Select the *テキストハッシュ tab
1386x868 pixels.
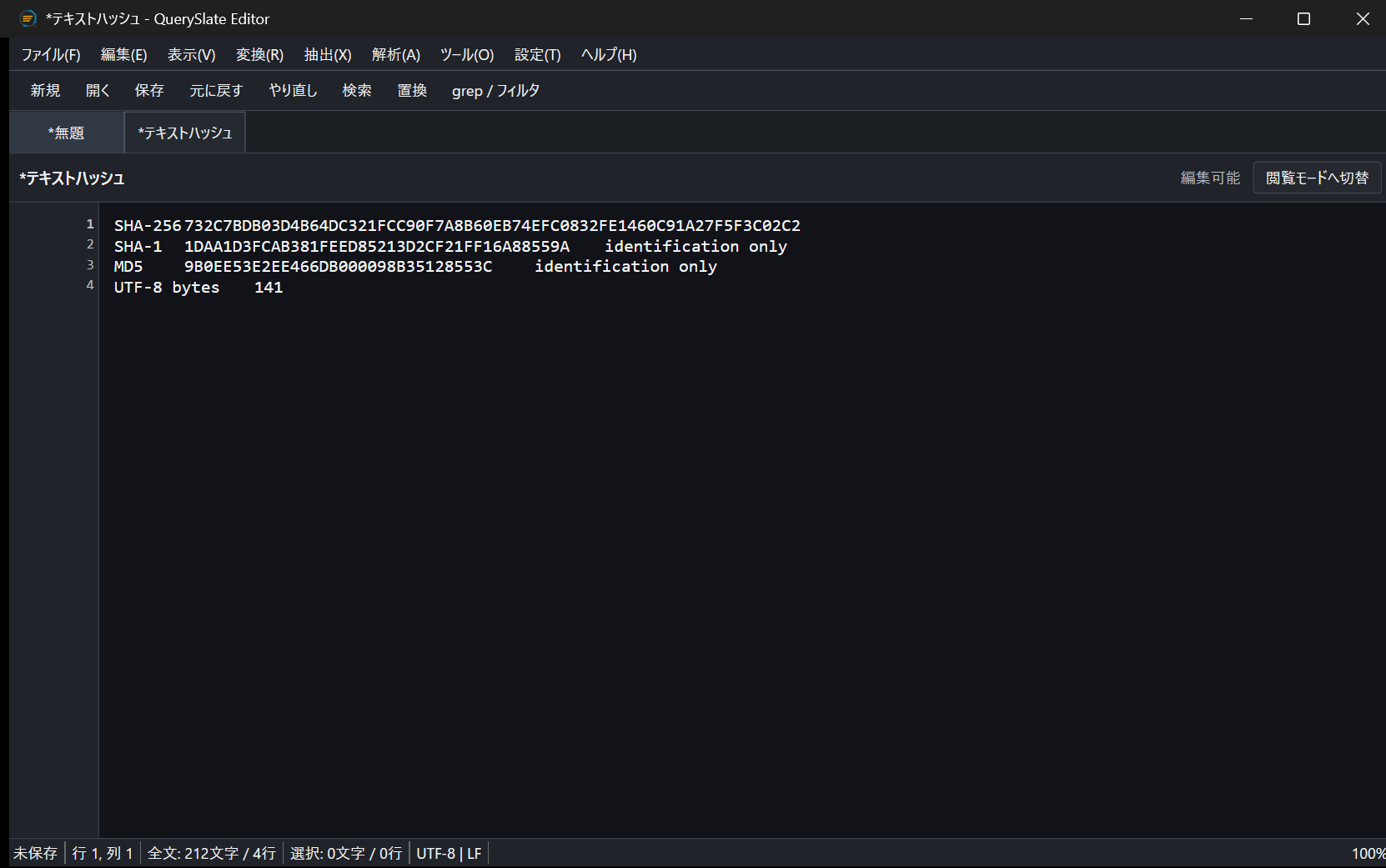tap(185, 133)
